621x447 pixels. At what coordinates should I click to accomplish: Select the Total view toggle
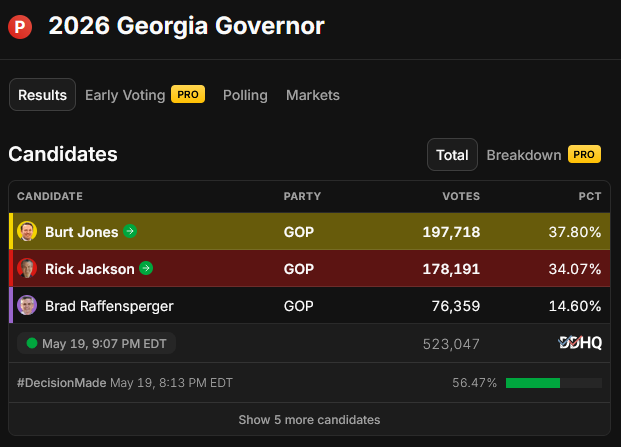452,154
